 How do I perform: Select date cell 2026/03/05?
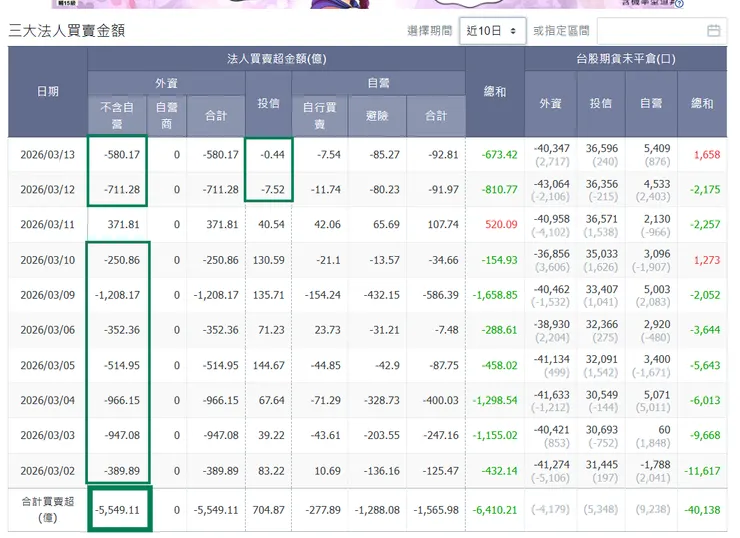pos(48,365)
